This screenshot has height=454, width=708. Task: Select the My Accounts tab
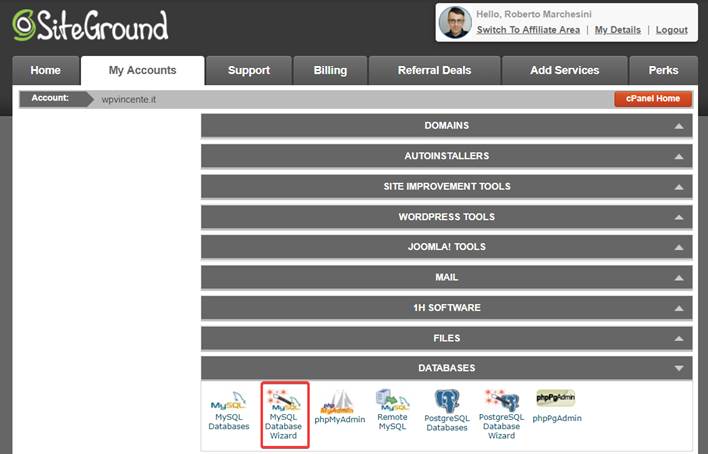tap(143, 70)
